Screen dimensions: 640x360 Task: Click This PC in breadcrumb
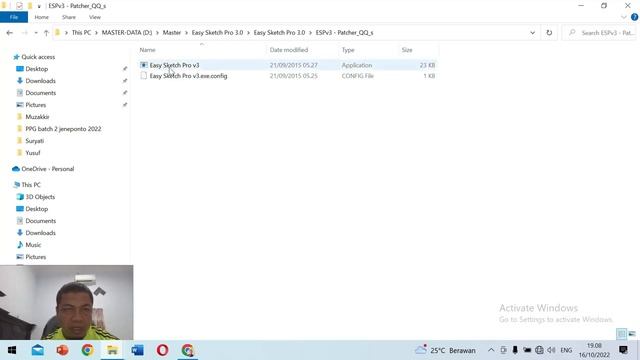pyautogui.click(x=81, y=33)
